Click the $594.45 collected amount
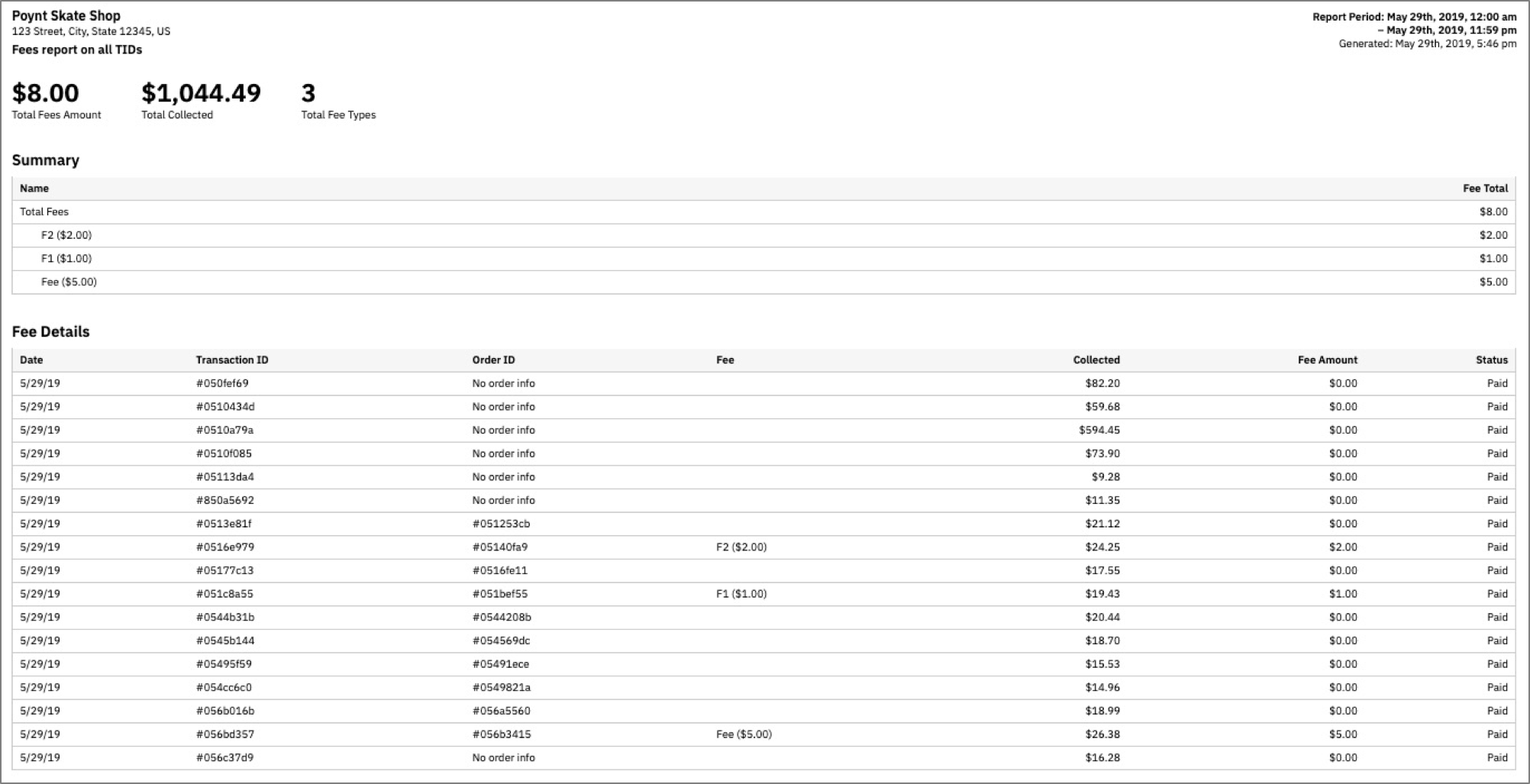 click(1099, 431)
